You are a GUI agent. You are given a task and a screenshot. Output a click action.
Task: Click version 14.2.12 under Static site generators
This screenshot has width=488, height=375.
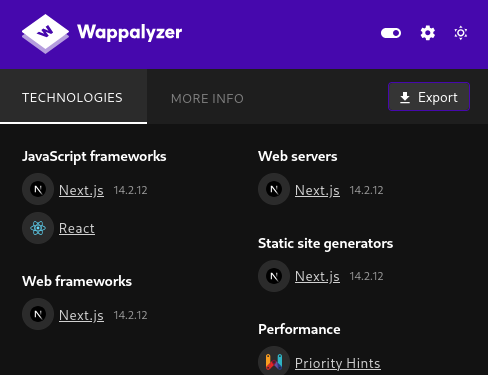366,276
